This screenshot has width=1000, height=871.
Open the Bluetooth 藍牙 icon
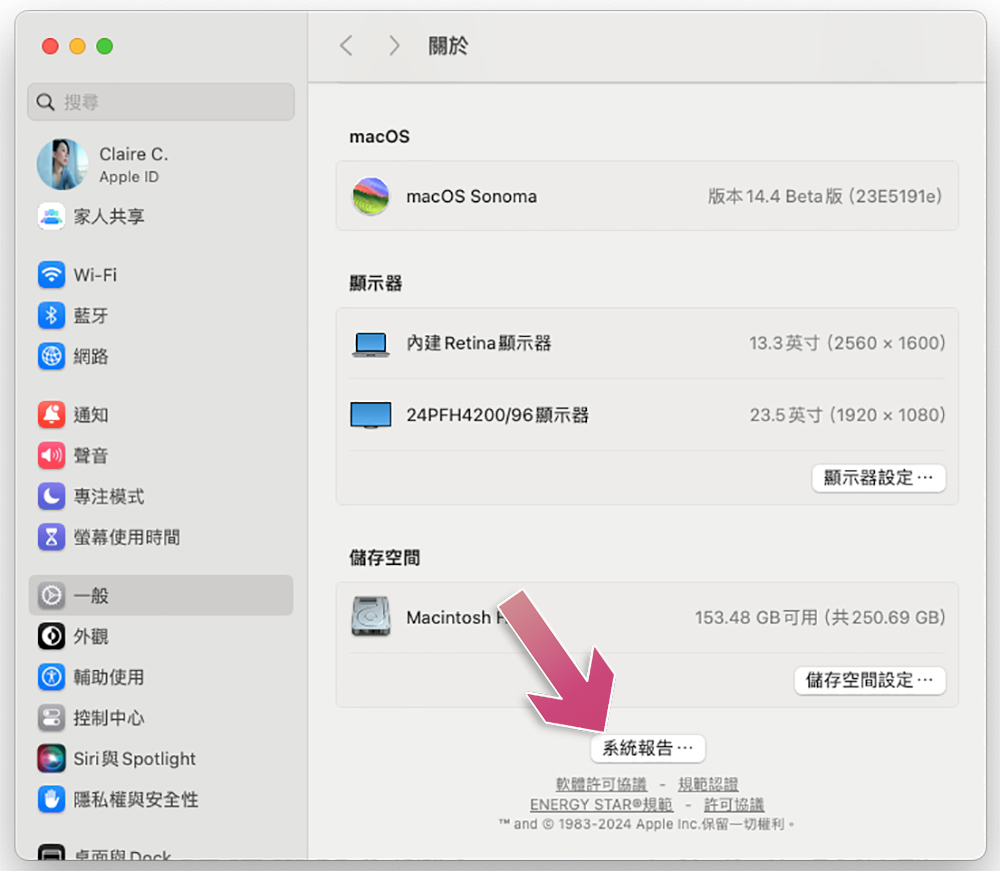(51, 316)
